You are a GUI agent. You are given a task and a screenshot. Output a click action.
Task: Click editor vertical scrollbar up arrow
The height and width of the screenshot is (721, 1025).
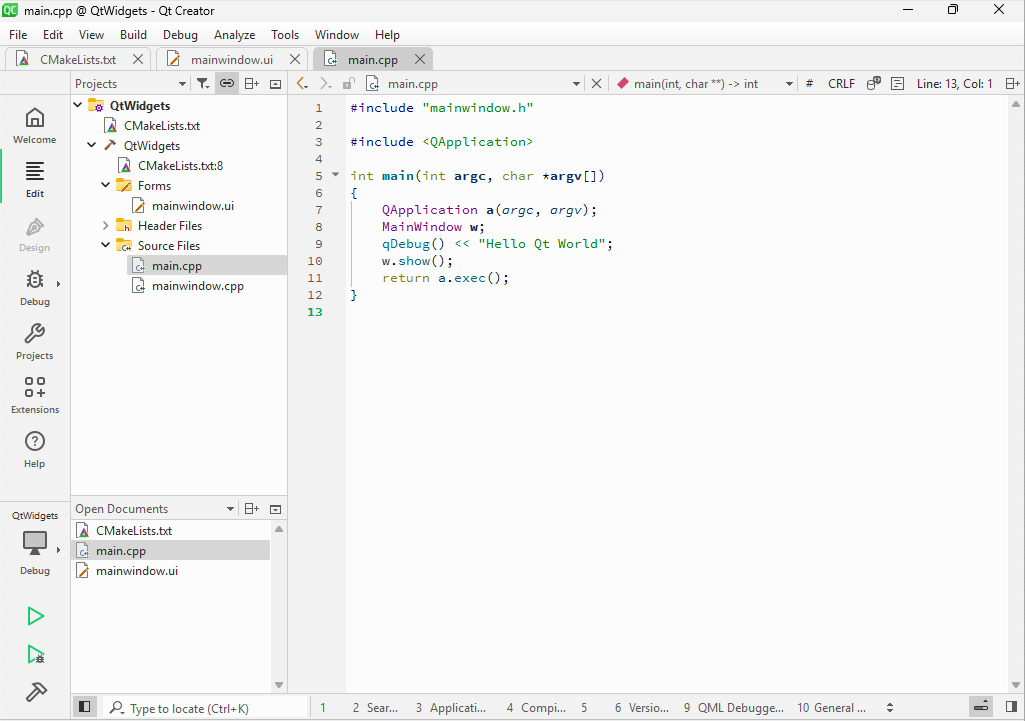coord(1016,104)
